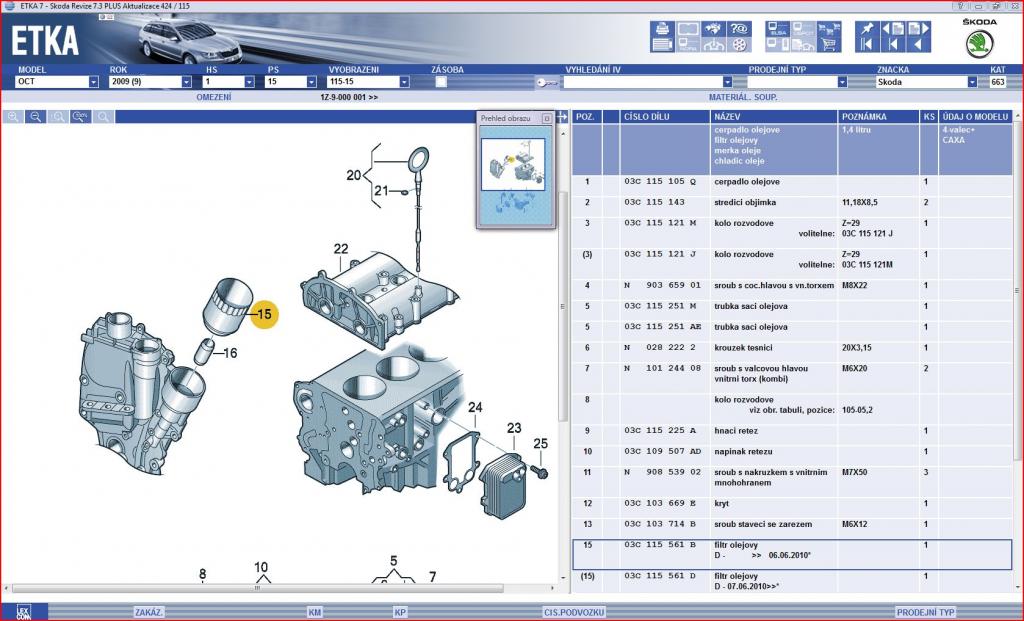Image resolution: width=1024 pixels, height=621 pixels.
Task: Click the MATERIÁL. SOUP. label
Action: (x=743, y=97)
